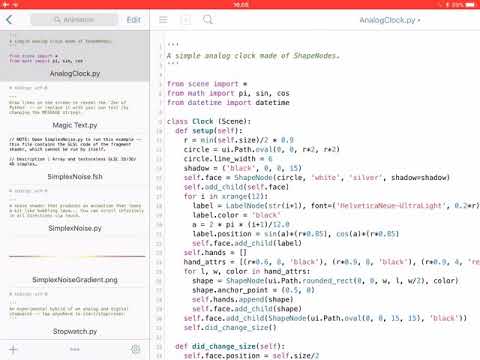
Task: Click the 'from math import pi, sin, cos' line
Action: [x=228, y=93]
